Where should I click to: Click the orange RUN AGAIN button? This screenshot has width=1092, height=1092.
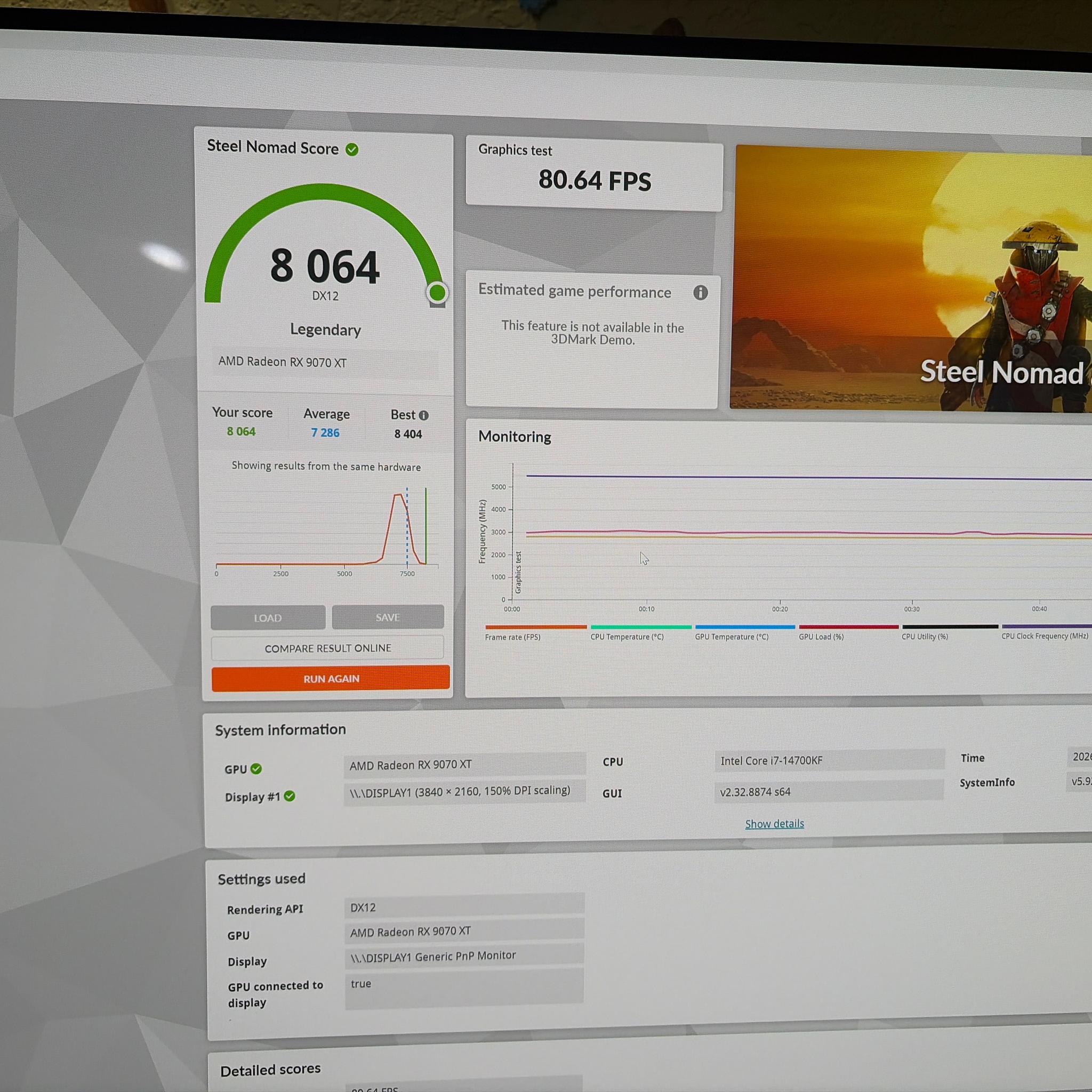pos(331,678)
